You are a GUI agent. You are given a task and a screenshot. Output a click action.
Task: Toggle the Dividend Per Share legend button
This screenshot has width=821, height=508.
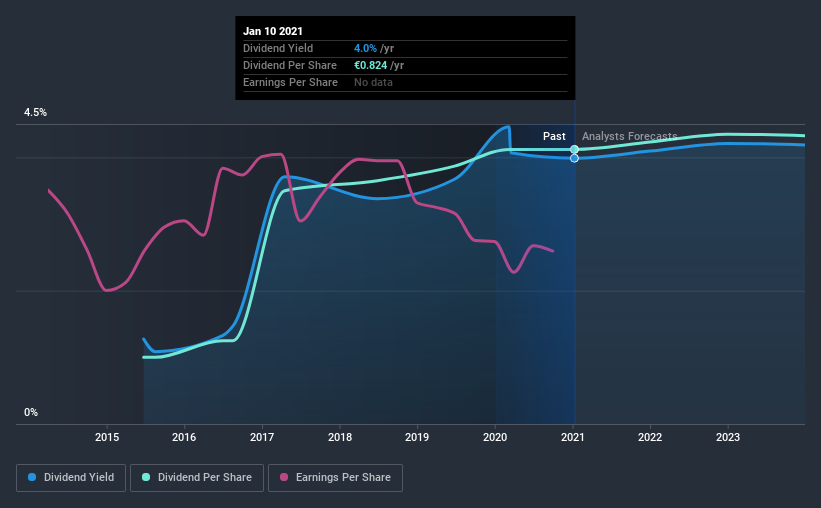point(197,478)
